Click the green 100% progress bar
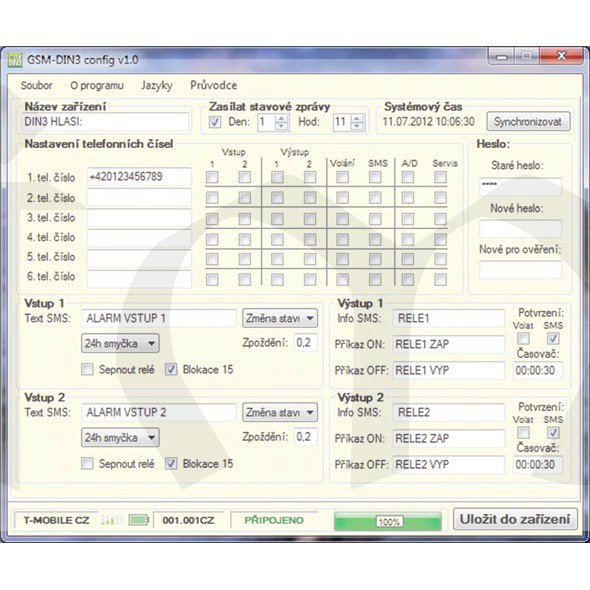This screenshot has height=590, width=590. (388, 521)
